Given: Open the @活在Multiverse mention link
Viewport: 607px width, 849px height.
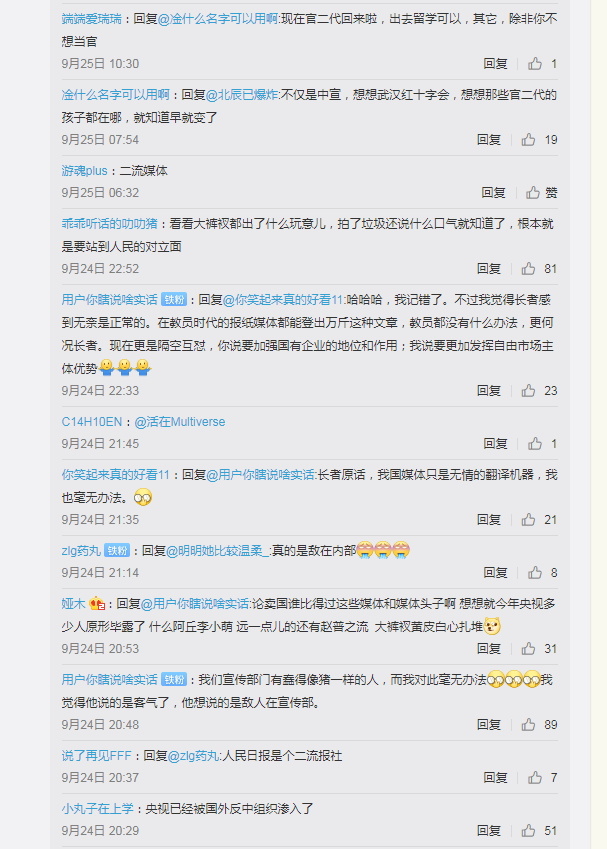Looking at the screenshot, I should pos(180,422).
